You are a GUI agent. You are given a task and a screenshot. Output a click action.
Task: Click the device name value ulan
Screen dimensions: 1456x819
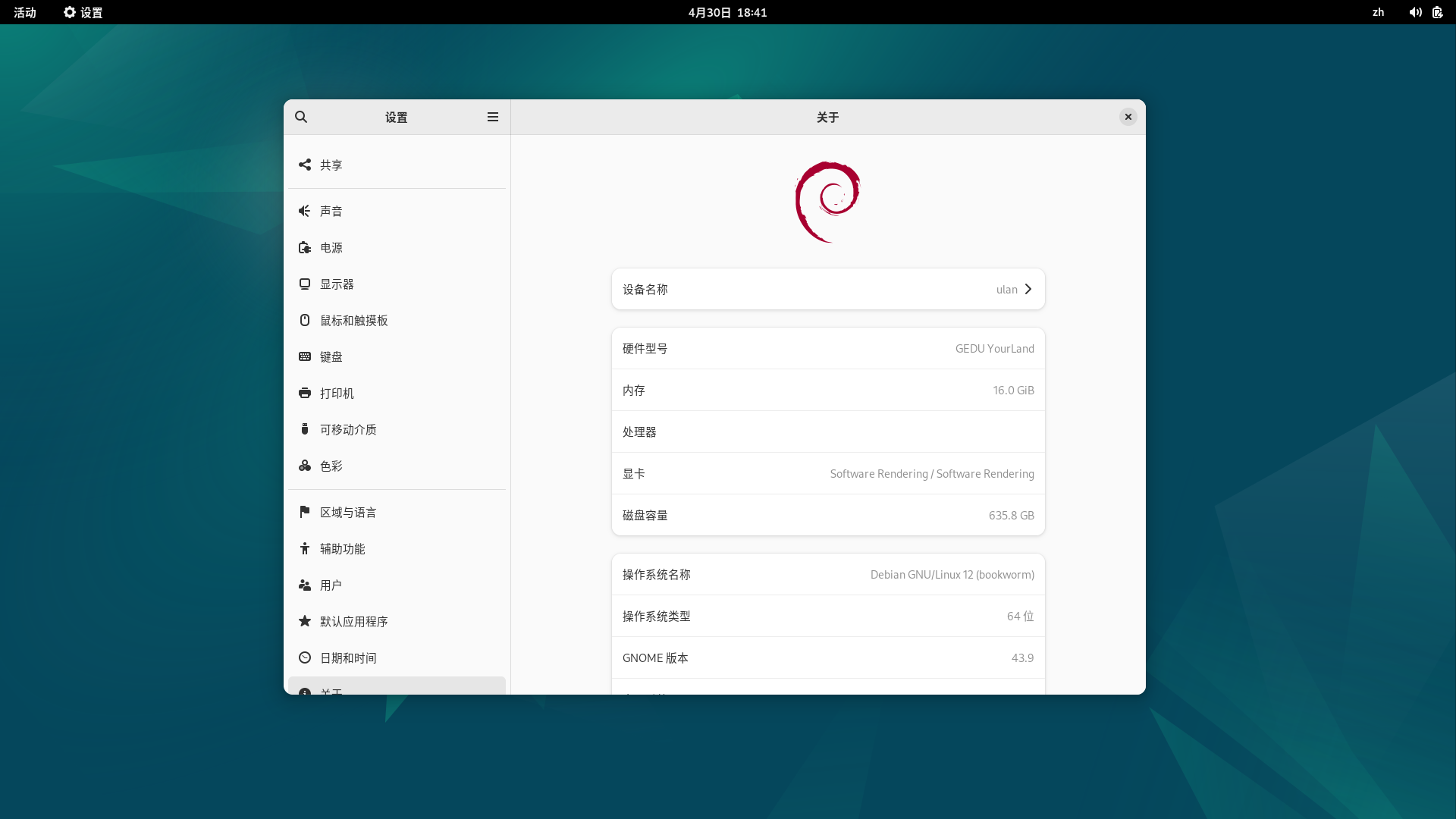[1007, 289]
